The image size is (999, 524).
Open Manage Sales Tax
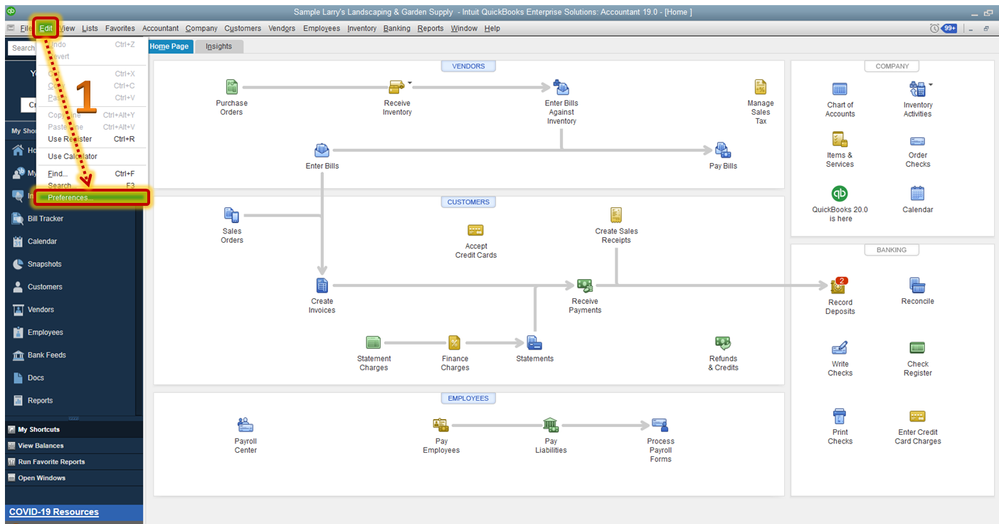[x=760, y=87]
